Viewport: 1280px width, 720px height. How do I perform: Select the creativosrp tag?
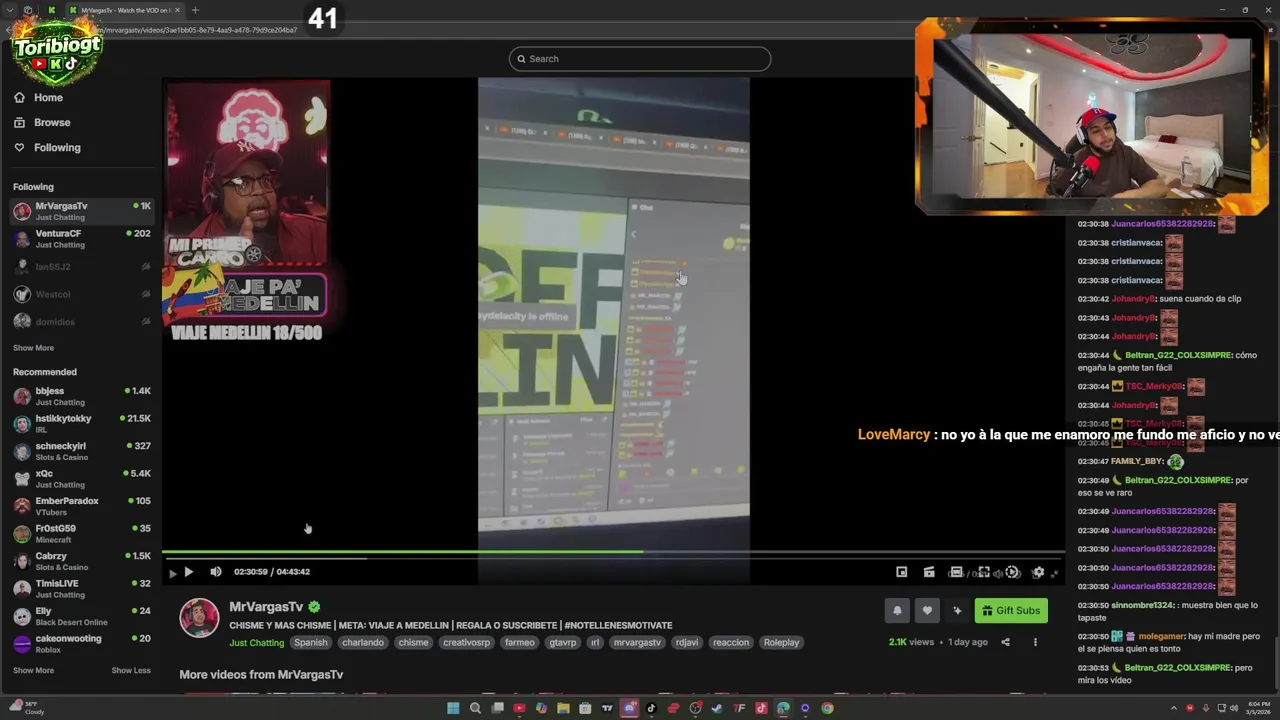pyautogui.click(x=467, y=643)
